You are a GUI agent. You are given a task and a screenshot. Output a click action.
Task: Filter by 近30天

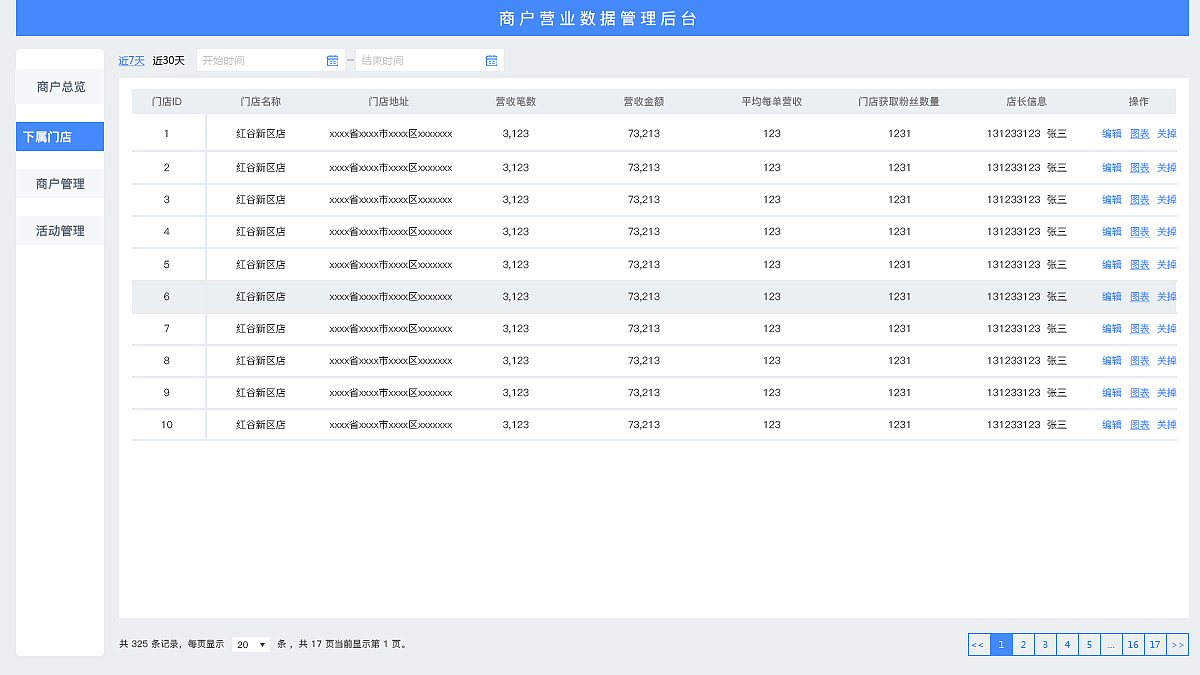point(169,61)
